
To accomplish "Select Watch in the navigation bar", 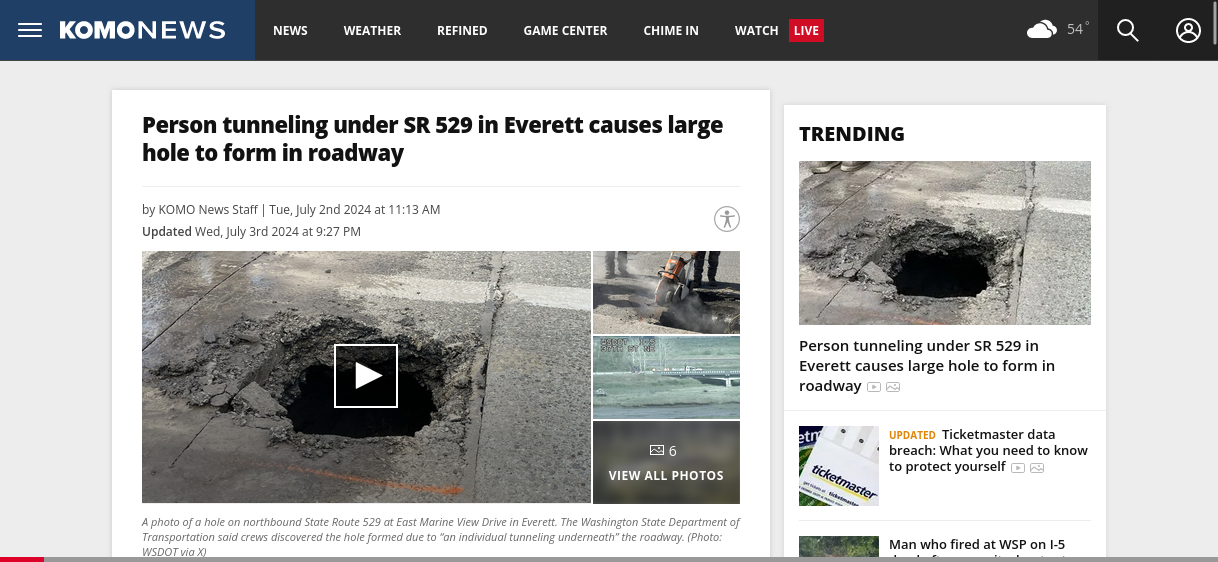I will [756, 30].
